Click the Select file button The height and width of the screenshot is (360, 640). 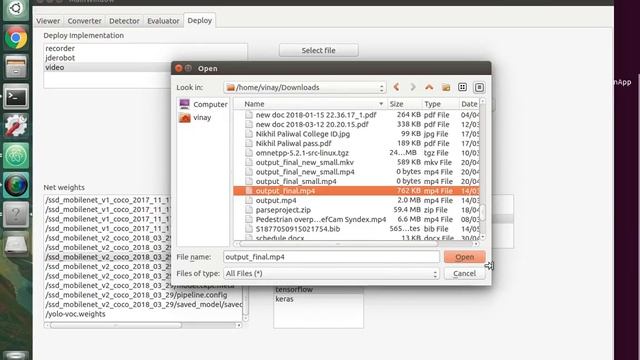(x=319, y=51)
